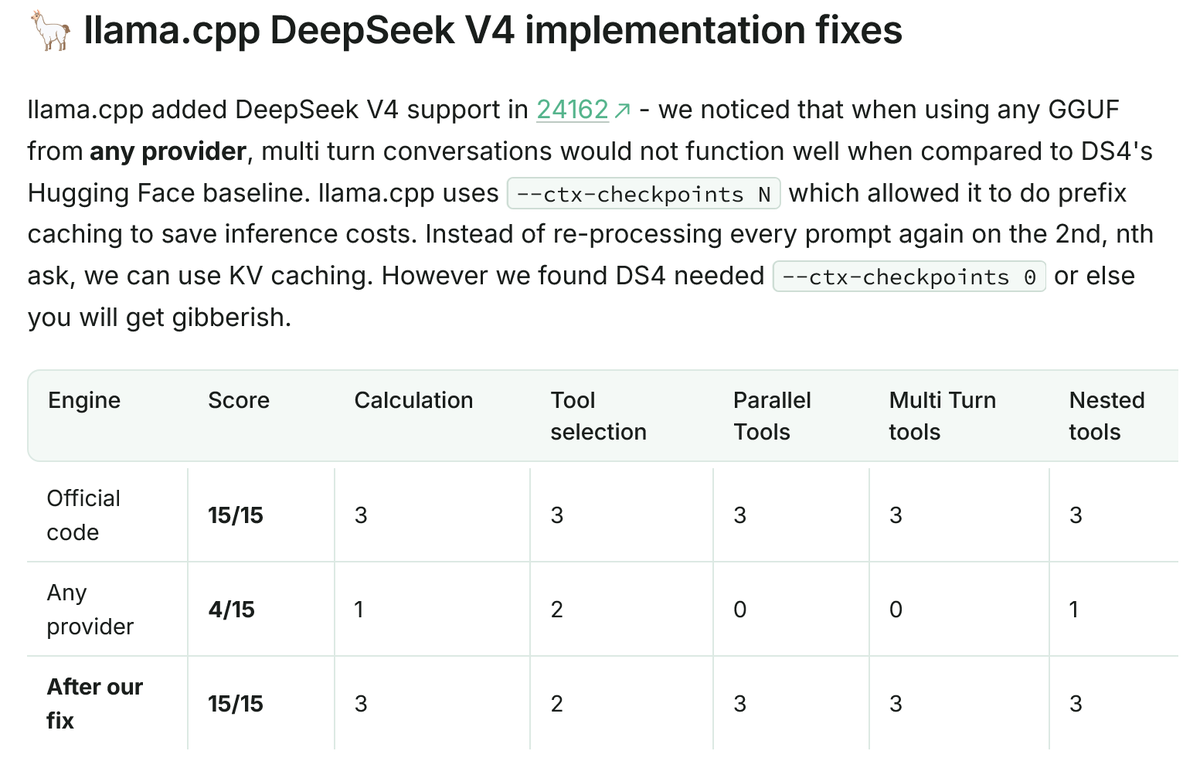The width and height of the screenshot is (1200, 778).
Task: Click the --ctx-checkpoints N code snippet
Action: (x=645, y=193)
